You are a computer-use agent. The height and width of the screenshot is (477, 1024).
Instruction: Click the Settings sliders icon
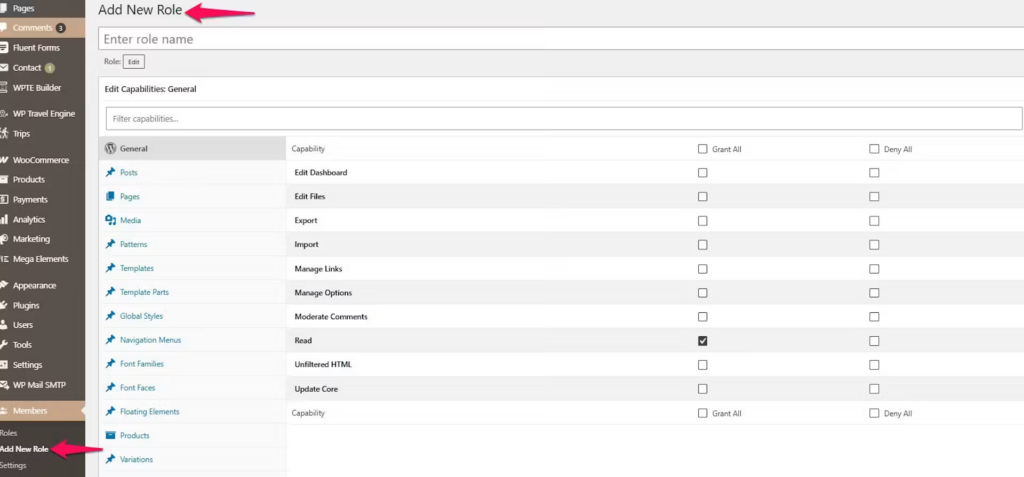click(x=3, y=365)
